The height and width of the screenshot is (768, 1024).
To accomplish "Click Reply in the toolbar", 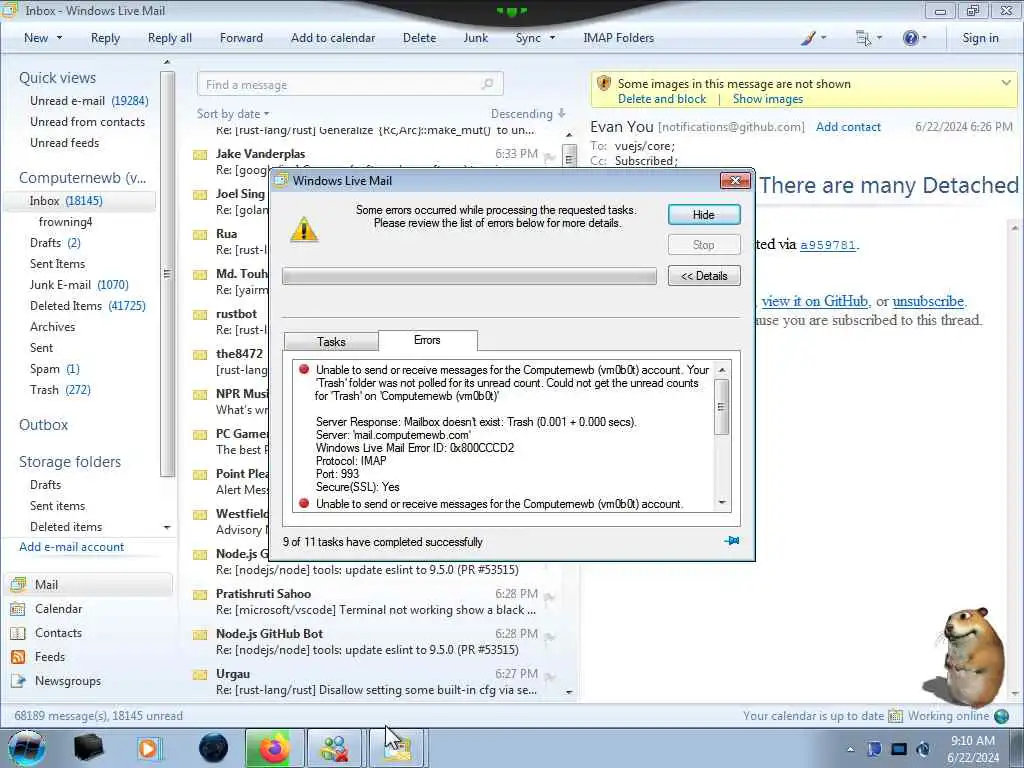I will tap(105, 38).
